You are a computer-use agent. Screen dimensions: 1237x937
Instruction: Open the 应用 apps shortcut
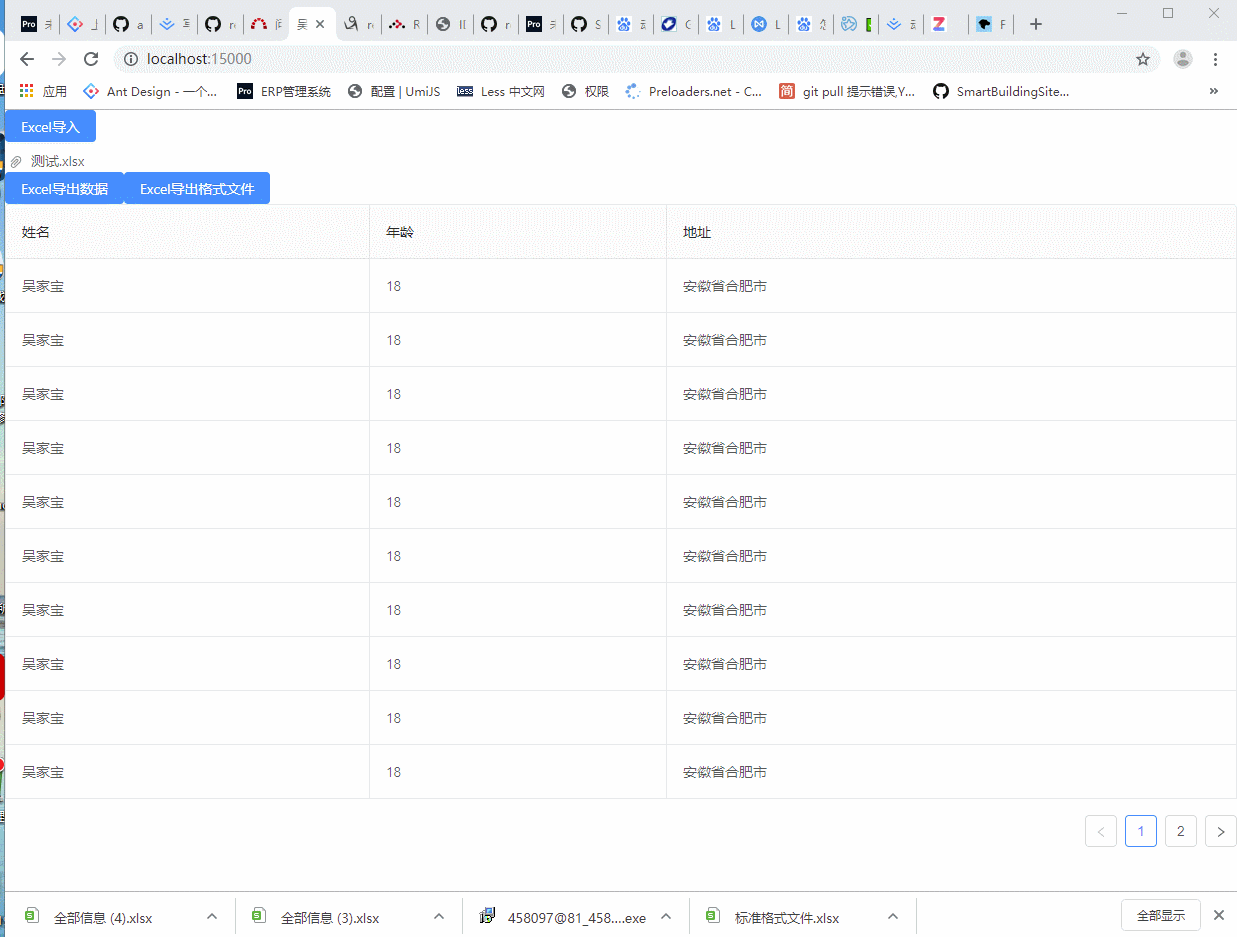click(x=43, y=91)
